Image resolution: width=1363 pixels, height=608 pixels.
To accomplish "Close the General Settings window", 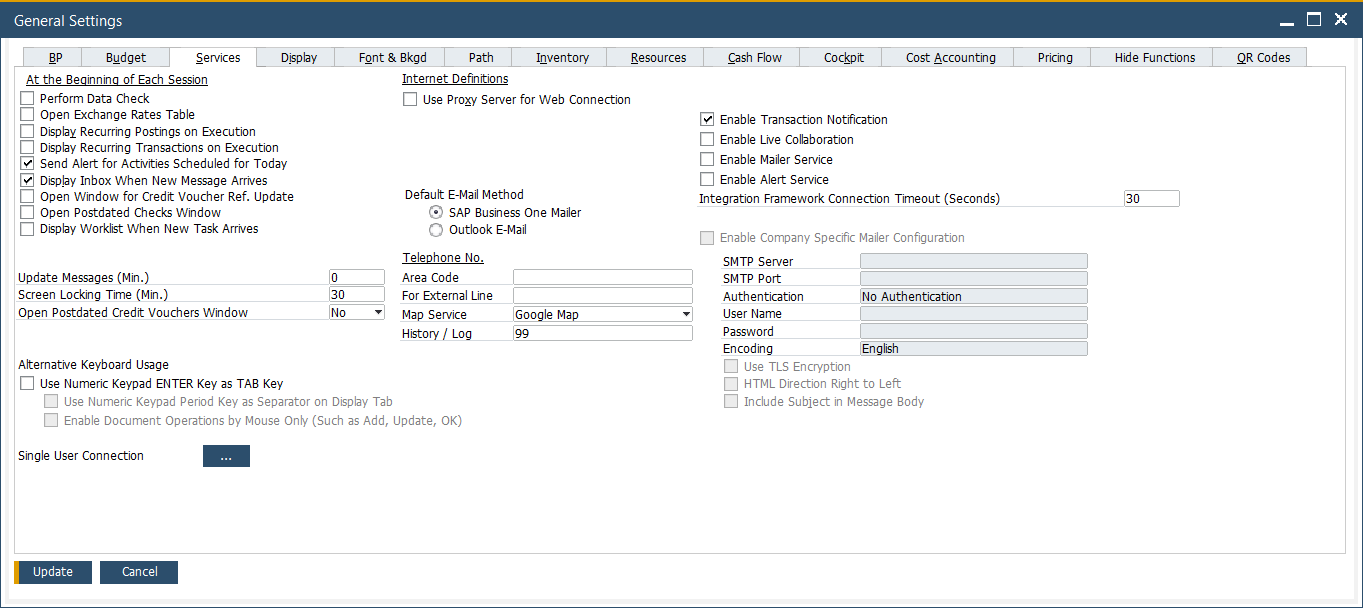I will [x=1340, y=19].
